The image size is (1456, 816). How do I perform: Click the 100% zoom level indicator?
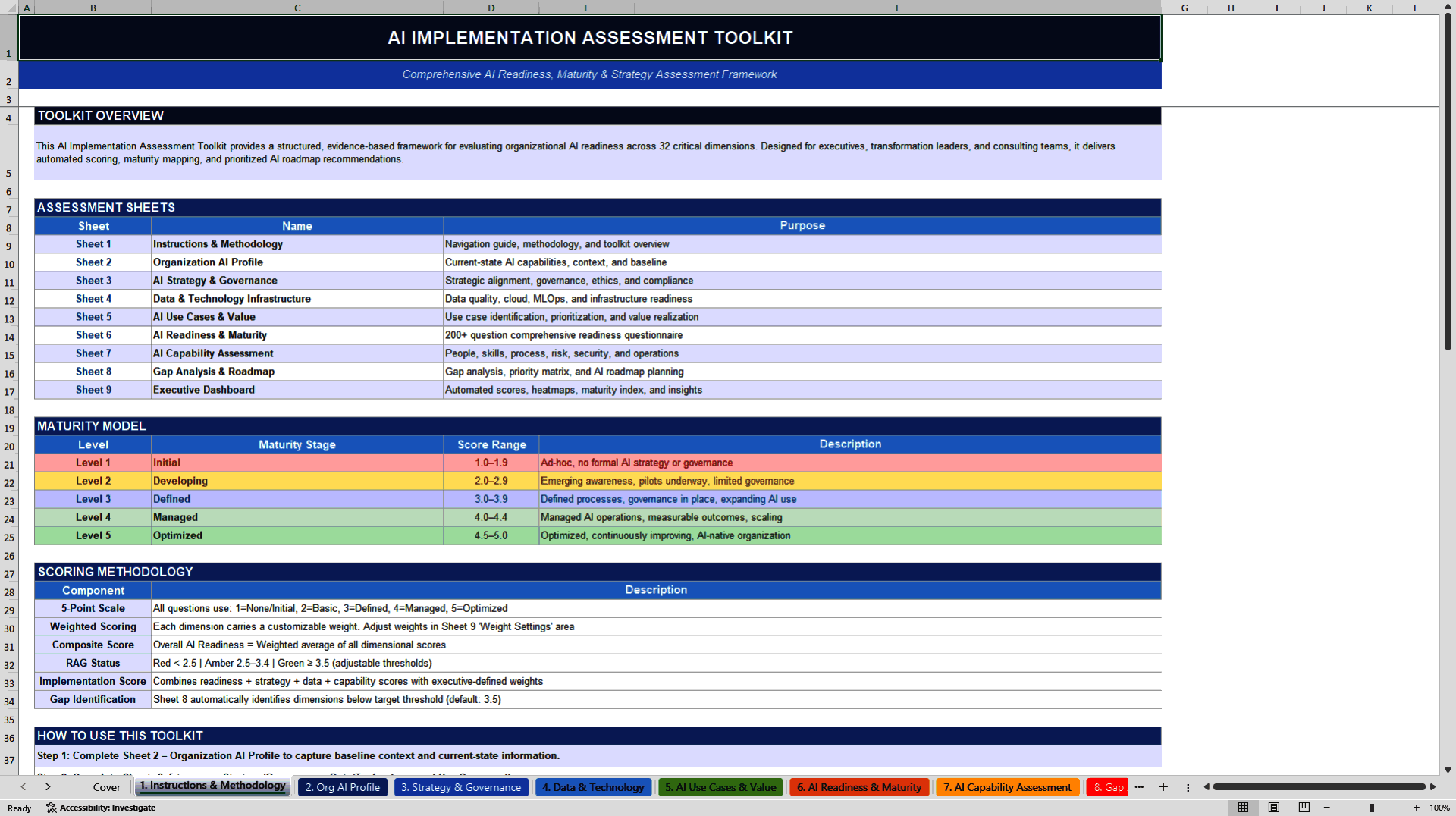pyautogui.click(x=1439, y=808)
